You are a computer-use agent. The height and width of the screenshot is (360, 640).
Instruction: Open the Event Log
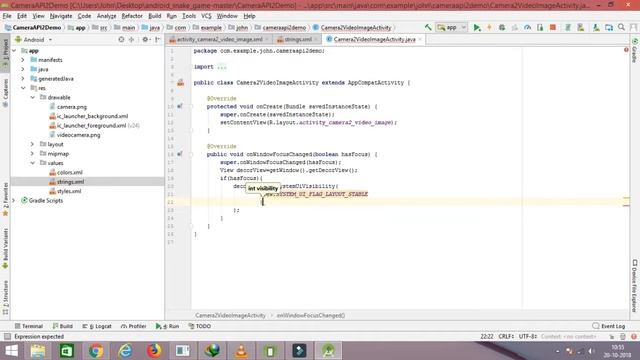[x=609, y=326]
